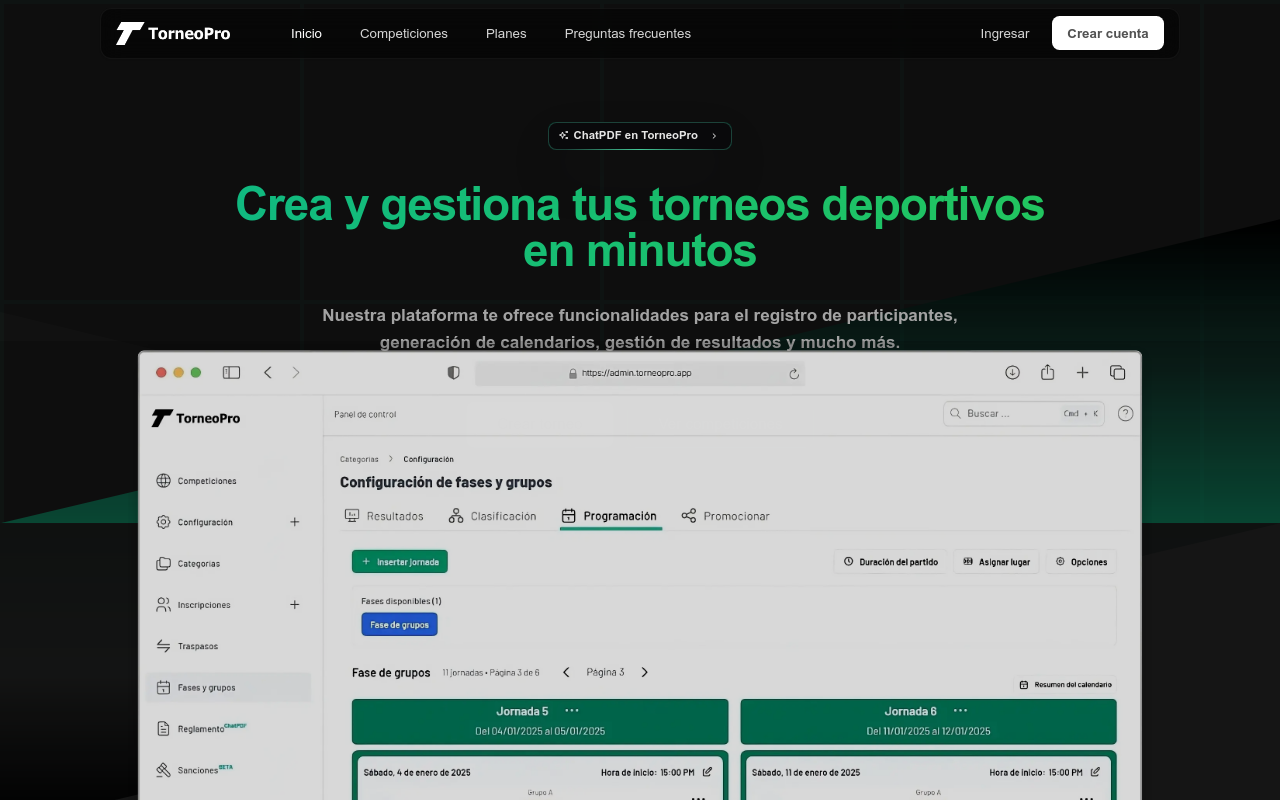Image resolution: width=1280 pixels, height=800 pixels.
Task: Click the downloads icon in the browser toolbar
Action: pos(1012,372)
